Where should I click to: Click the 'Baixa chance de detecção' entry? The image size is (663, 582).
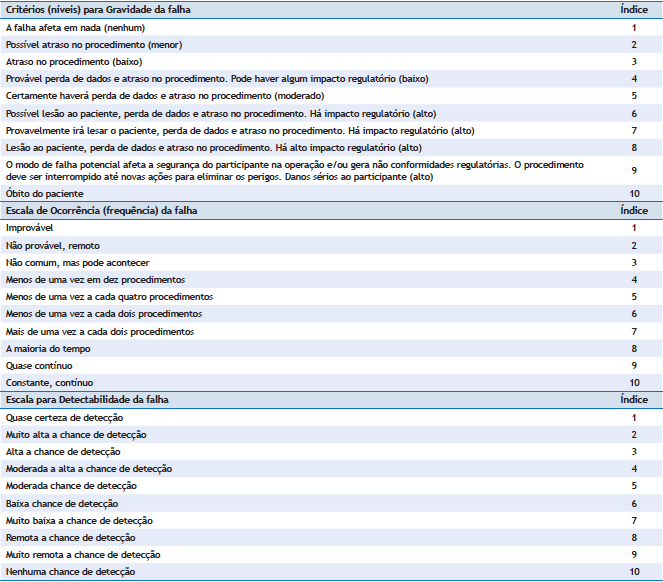point(62,503)
